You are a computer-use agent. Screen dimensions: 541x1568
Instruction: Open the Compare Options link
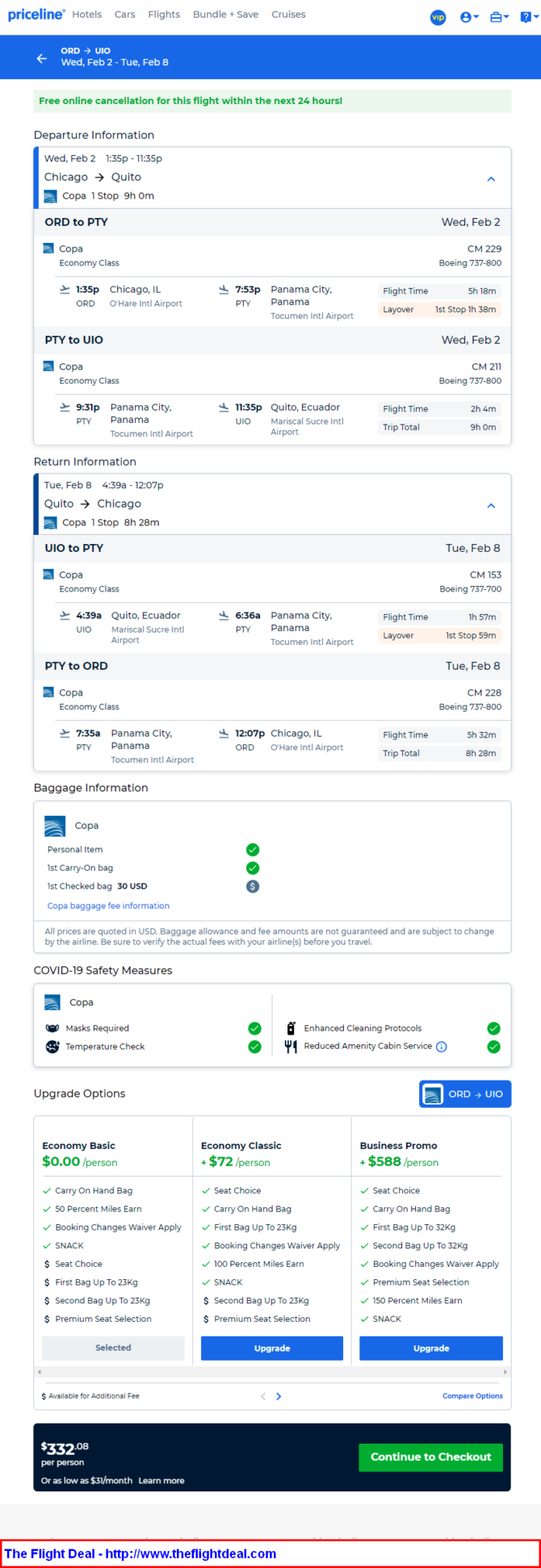[472, 1396]
